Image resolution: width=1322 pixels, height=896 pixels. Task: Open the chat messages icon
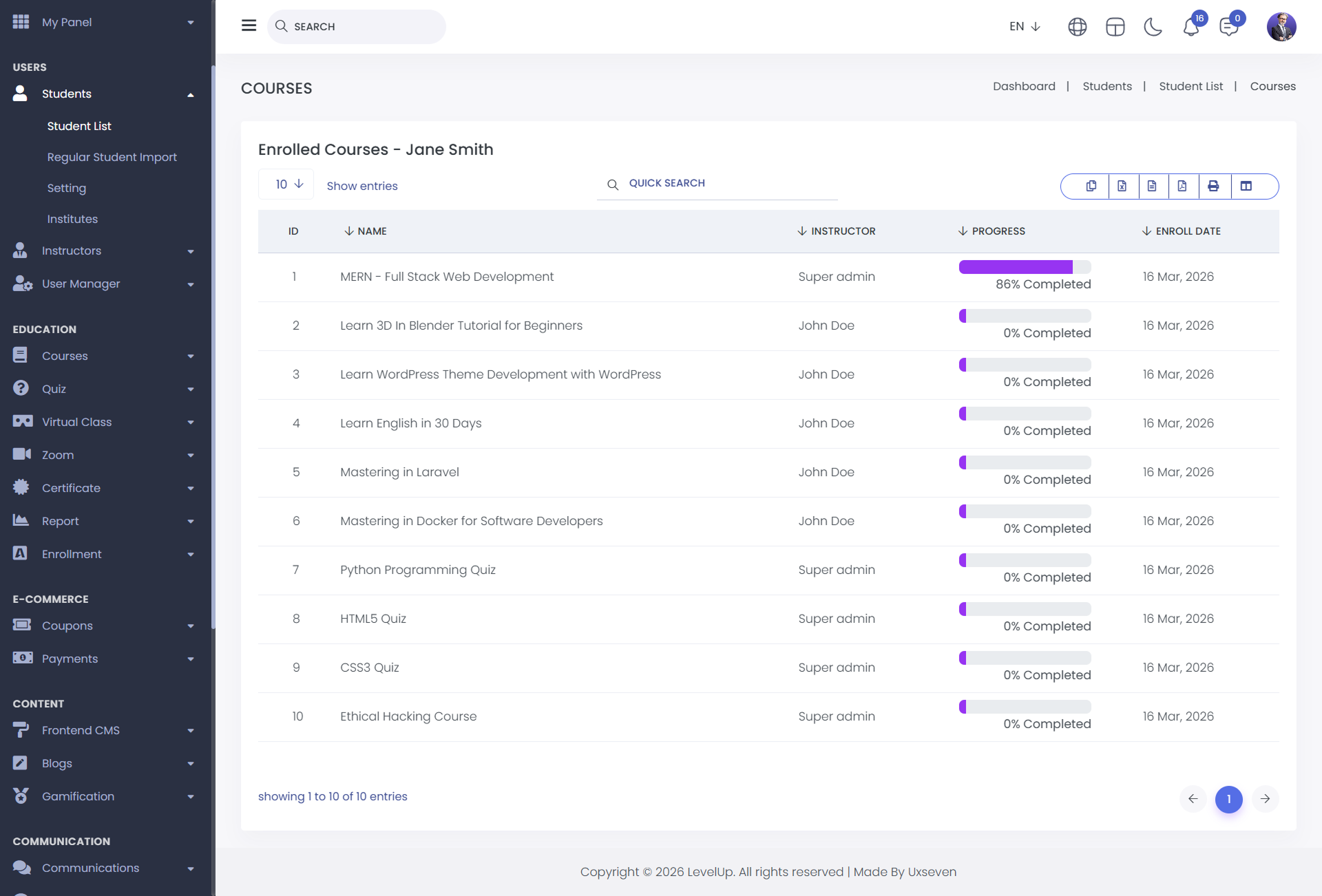pos(1228,27)
